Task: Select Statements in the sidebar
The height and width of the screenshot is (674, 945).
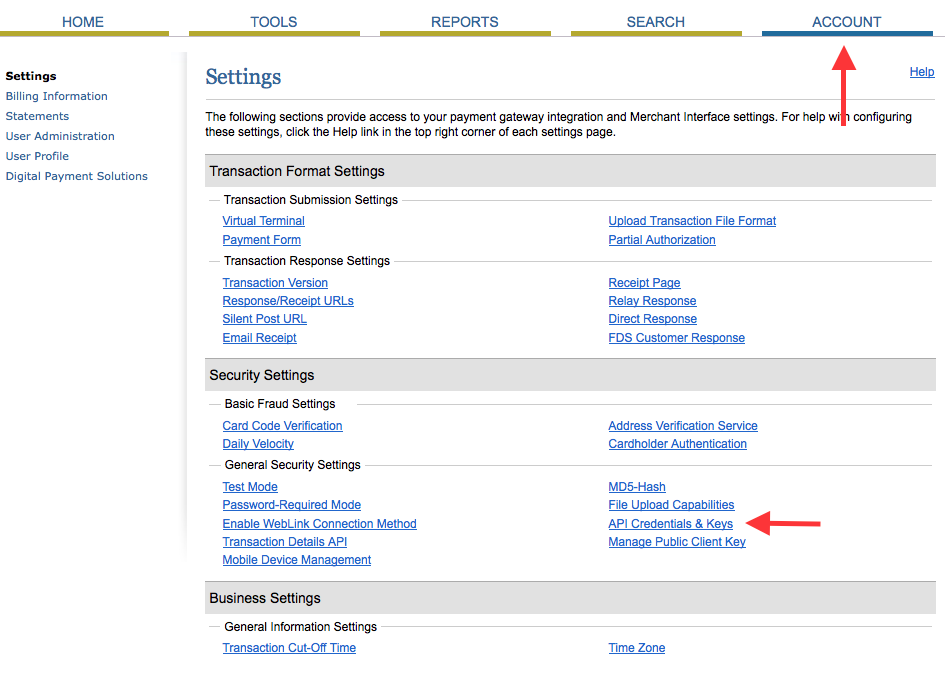Action: (37, 116)
